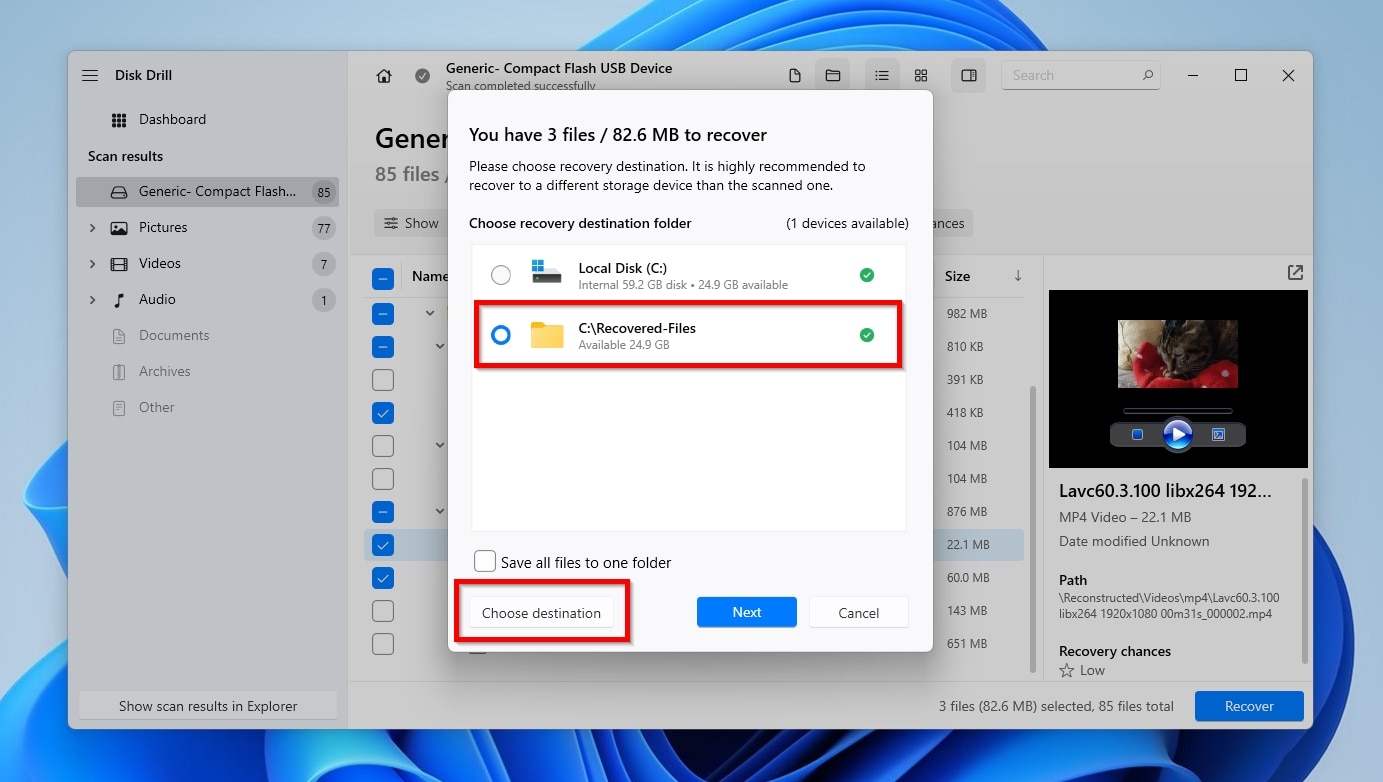Collapse the 810 KB folder row chevron
Viewport: 1383px width, 782px height.
click(x=440, y=346)
